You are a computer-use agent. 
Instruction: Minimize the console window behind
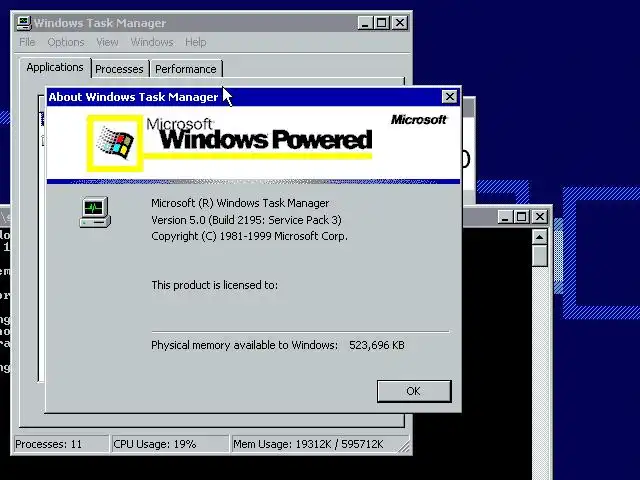click(505, 217)
